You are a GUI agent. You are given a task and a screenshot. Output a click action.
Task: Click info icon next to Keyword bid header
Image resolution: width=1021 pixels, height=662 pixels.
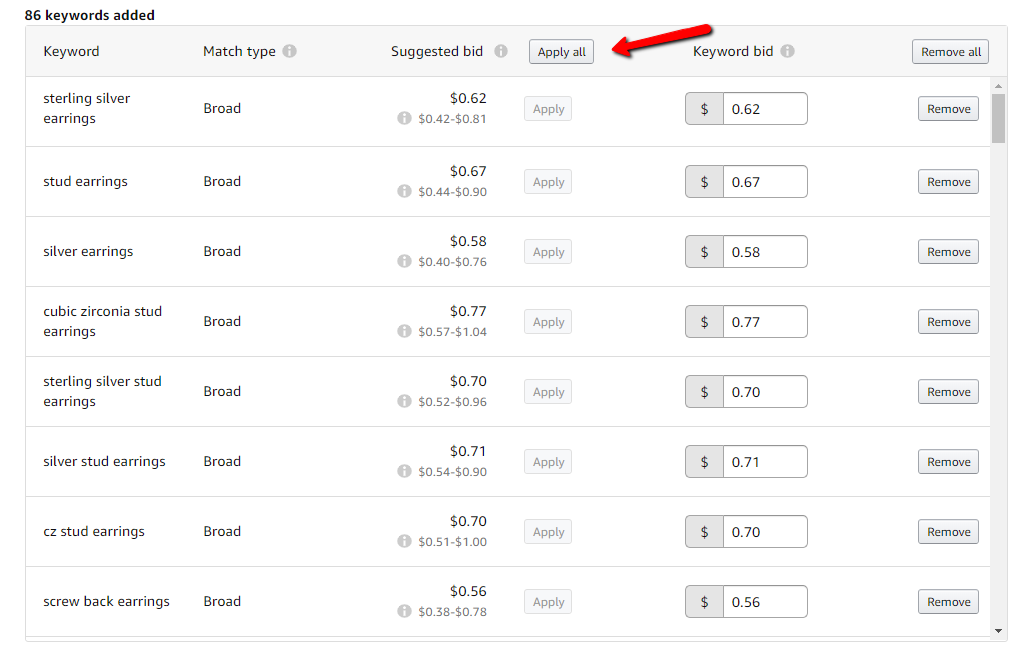787,51
